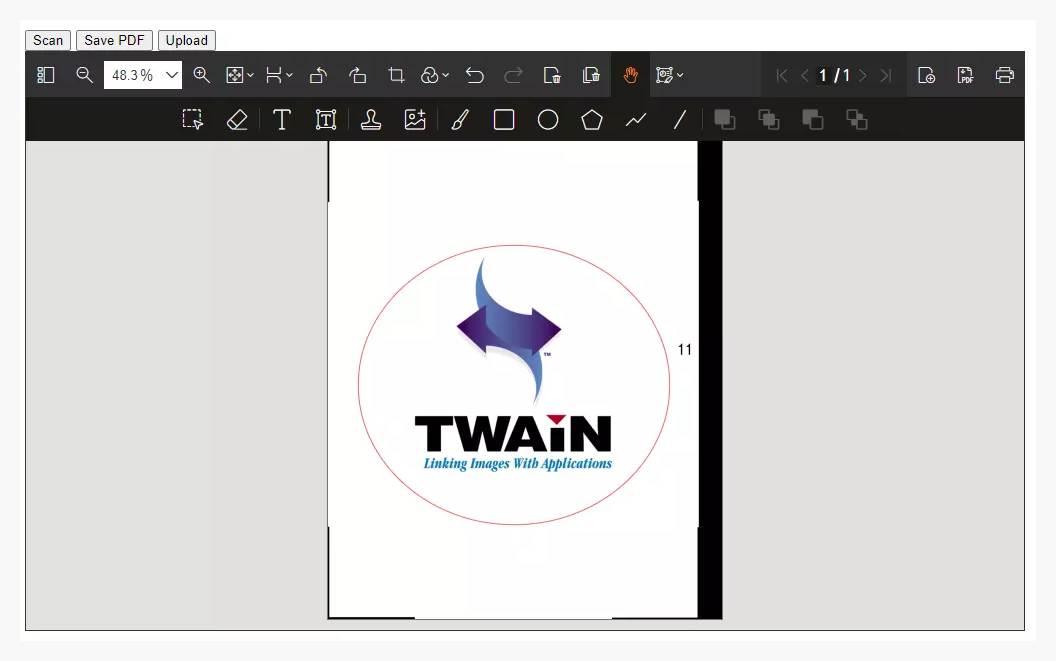Click the Upload button

pyautogui.click(x=187, y=40)
